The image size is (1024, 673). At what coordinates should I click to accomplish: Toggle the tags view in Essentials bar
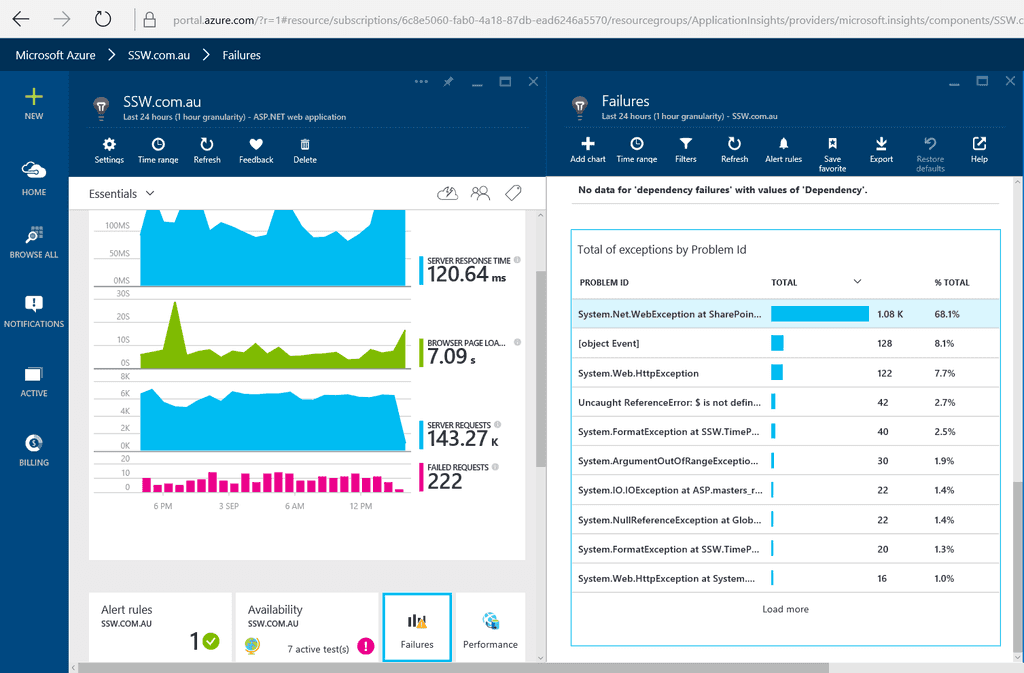(x=513, y=192)
